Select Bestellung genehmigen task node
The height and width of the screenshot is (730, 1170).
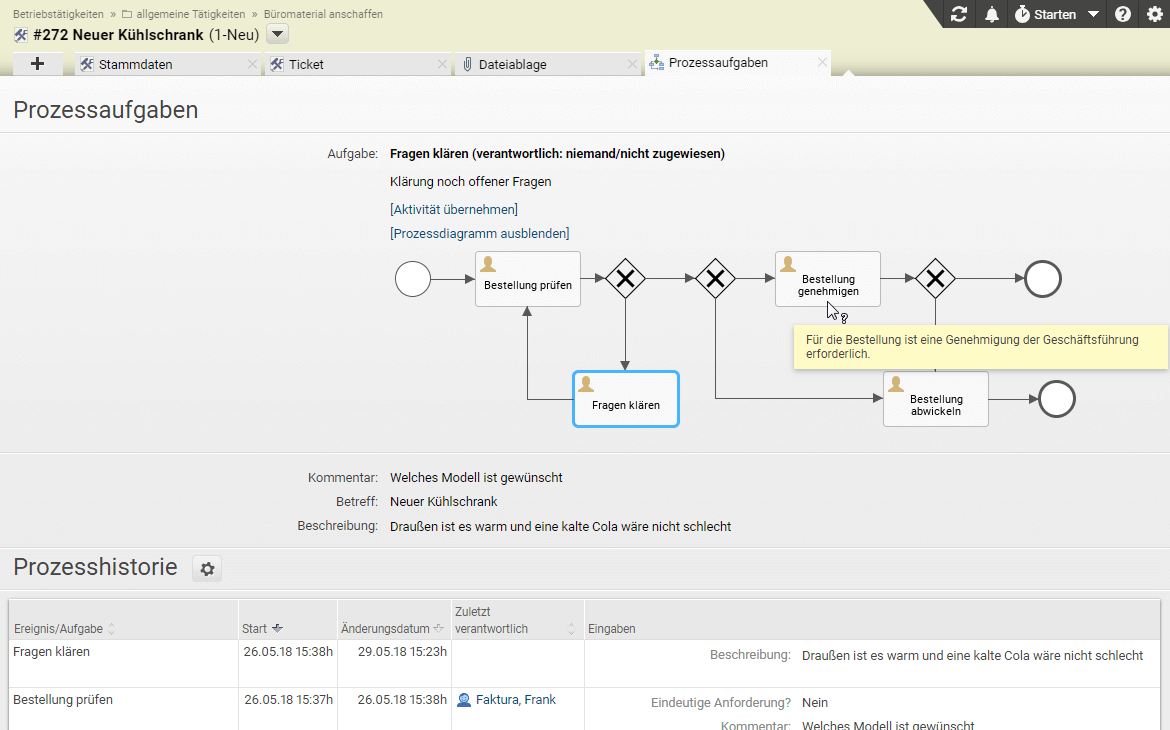pyautogui.click(x=828, y=279)
